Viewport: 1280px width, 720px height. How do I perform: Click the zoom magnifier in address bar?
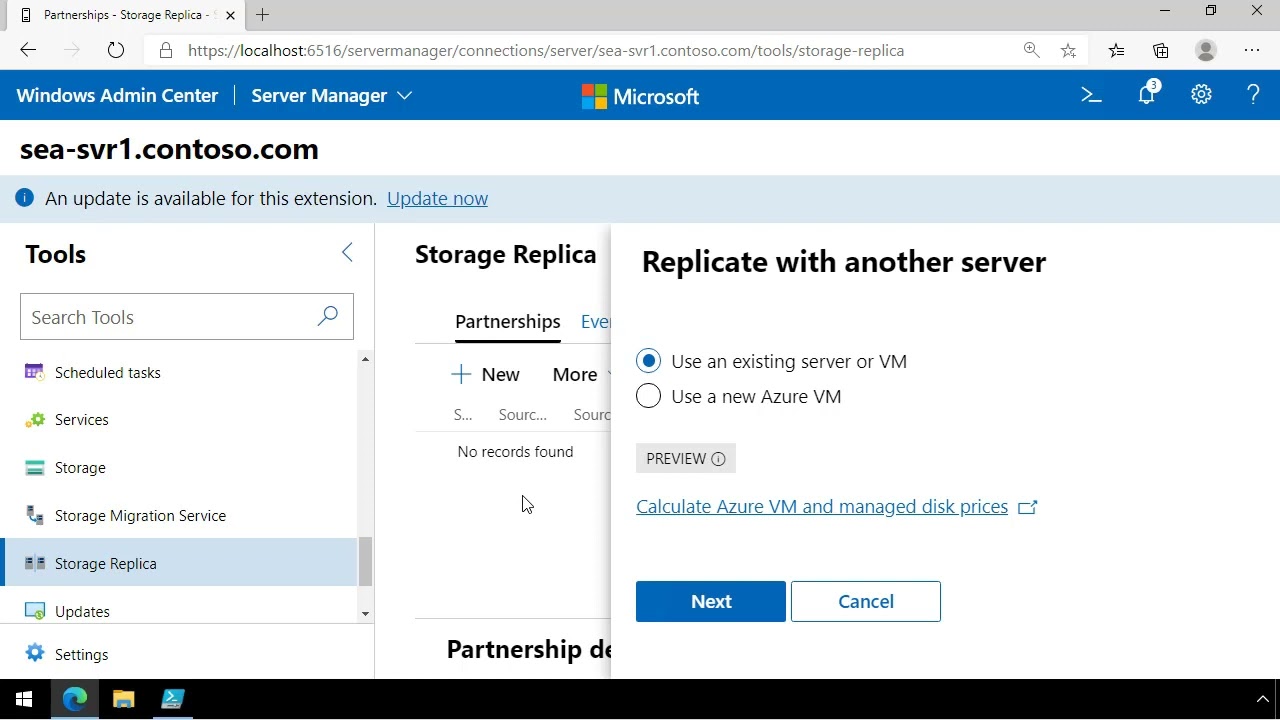1031,50
